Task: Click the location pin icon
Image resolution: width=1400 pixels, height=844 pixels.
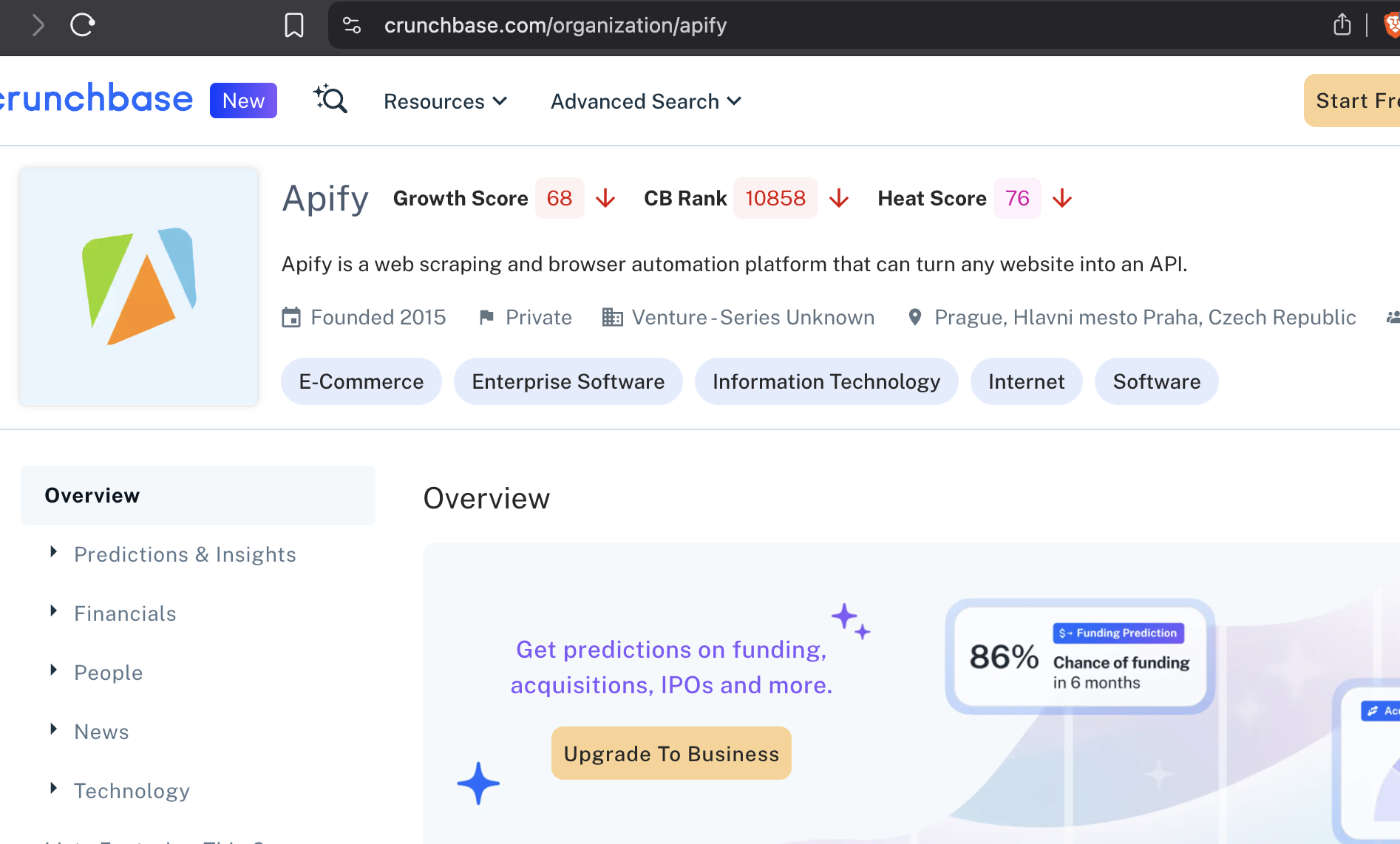Action: (x=915, y=318)
